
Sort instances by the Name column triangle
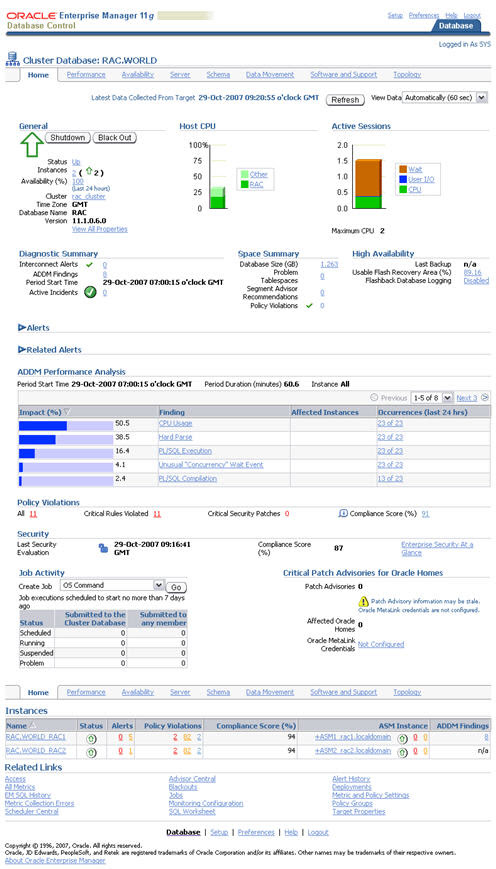[x=32, y=725]
